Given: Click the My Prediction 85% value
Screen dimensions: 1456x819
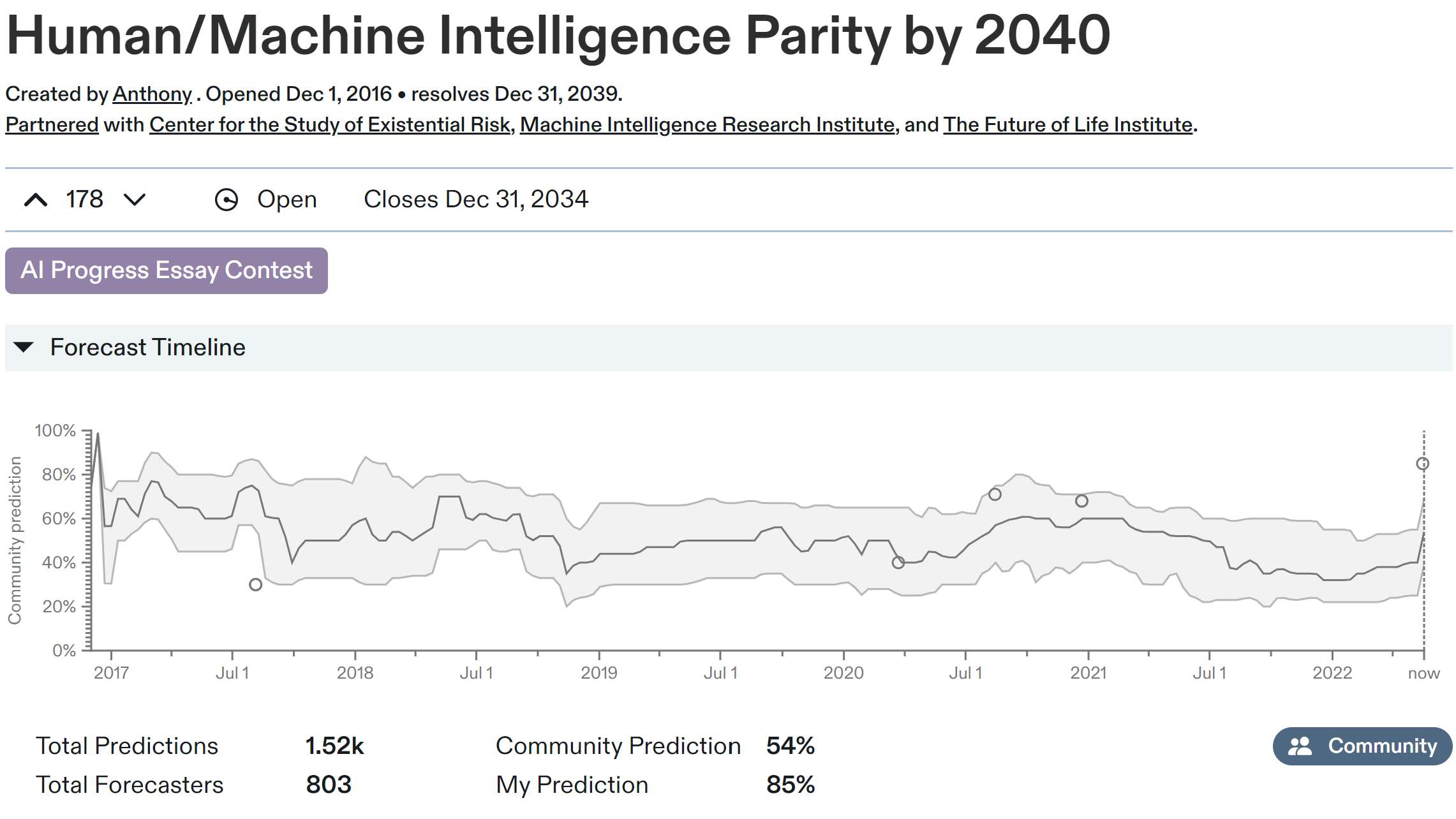Looking at the screenshot, I should pos(790,785).
